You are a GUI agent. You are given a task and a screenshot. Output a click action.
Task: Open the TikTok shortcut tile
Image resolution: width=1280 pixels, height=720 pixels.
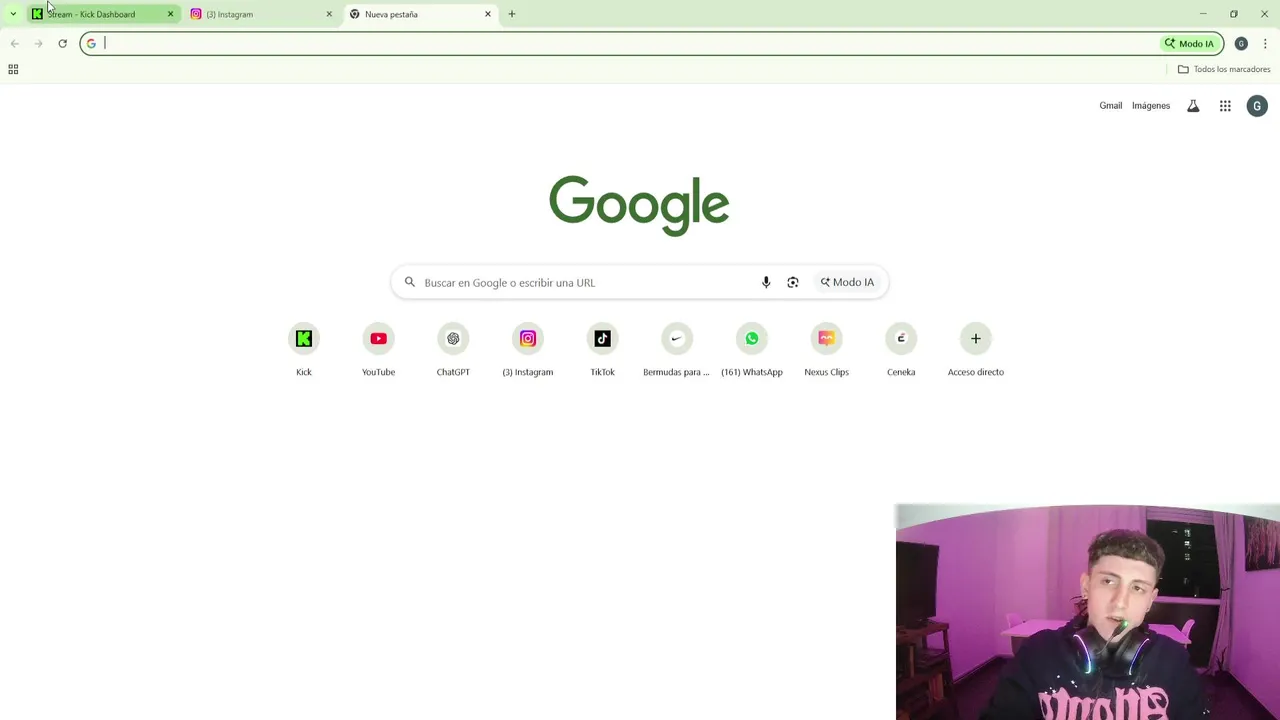(602, 350)
